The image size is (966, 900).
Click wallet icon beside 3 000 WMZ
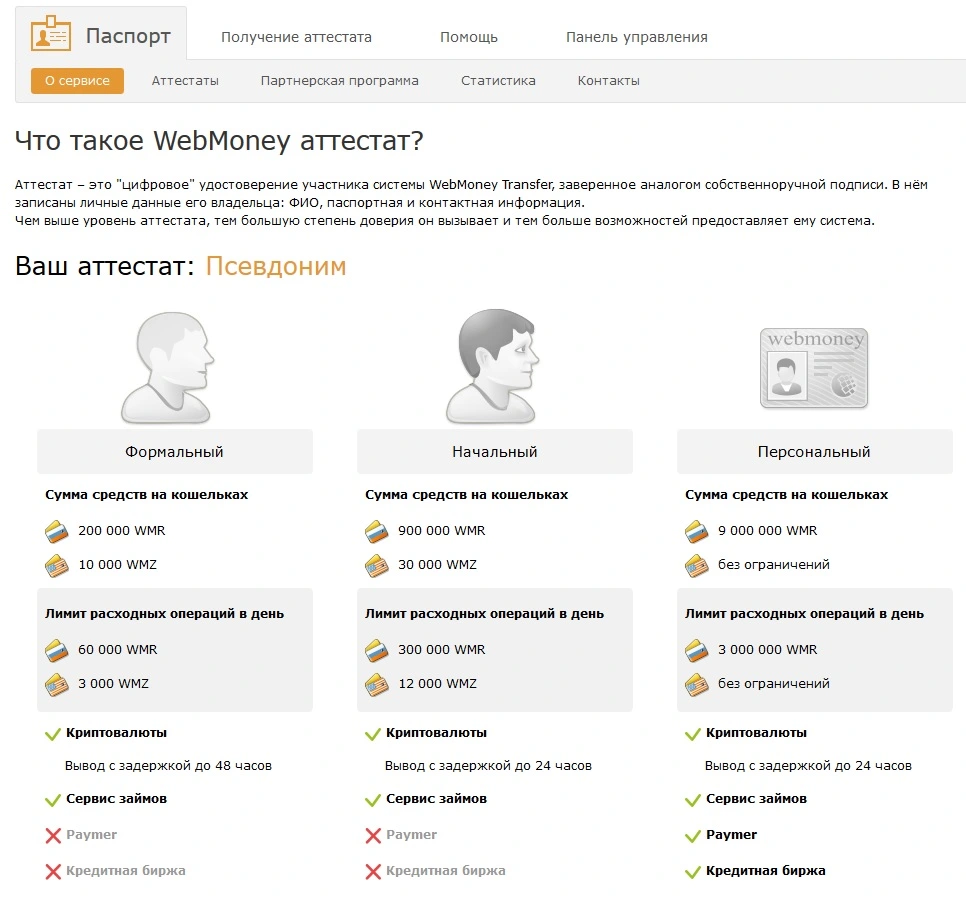(x=57, y=684)
